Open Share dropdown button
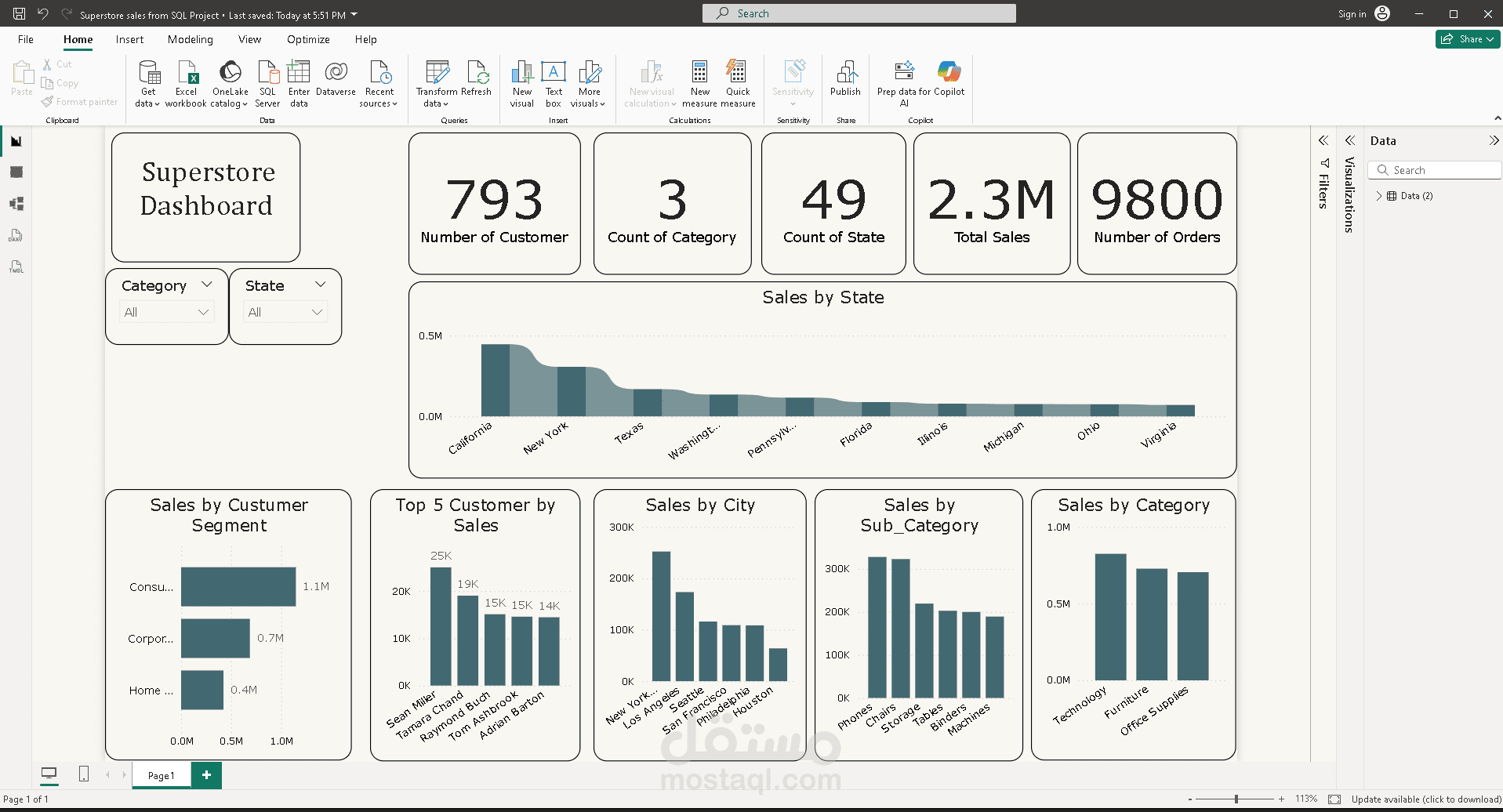 coord(1468,39)
